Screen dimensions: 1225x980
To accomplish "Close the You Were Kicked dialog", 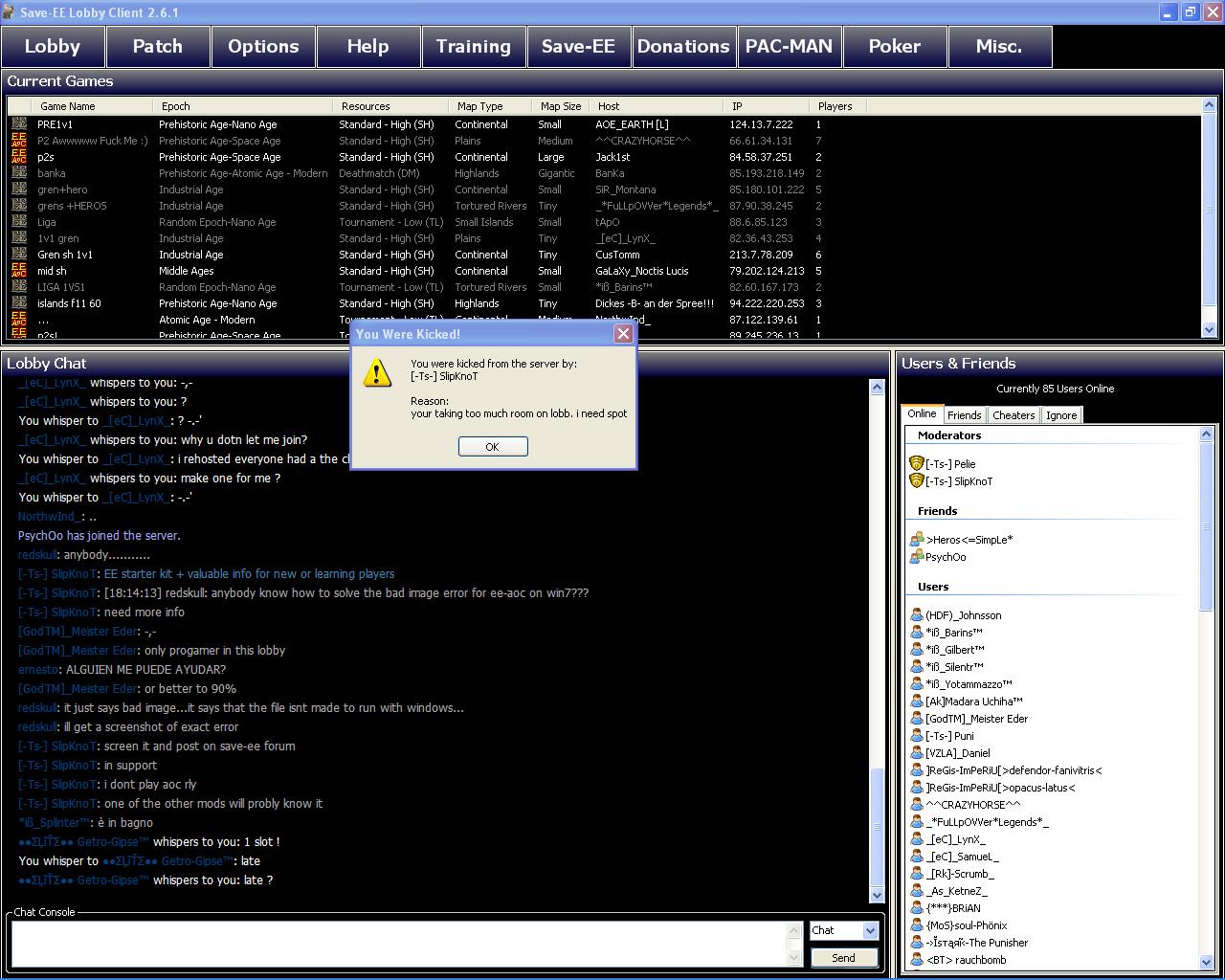I will click(623, 333).
